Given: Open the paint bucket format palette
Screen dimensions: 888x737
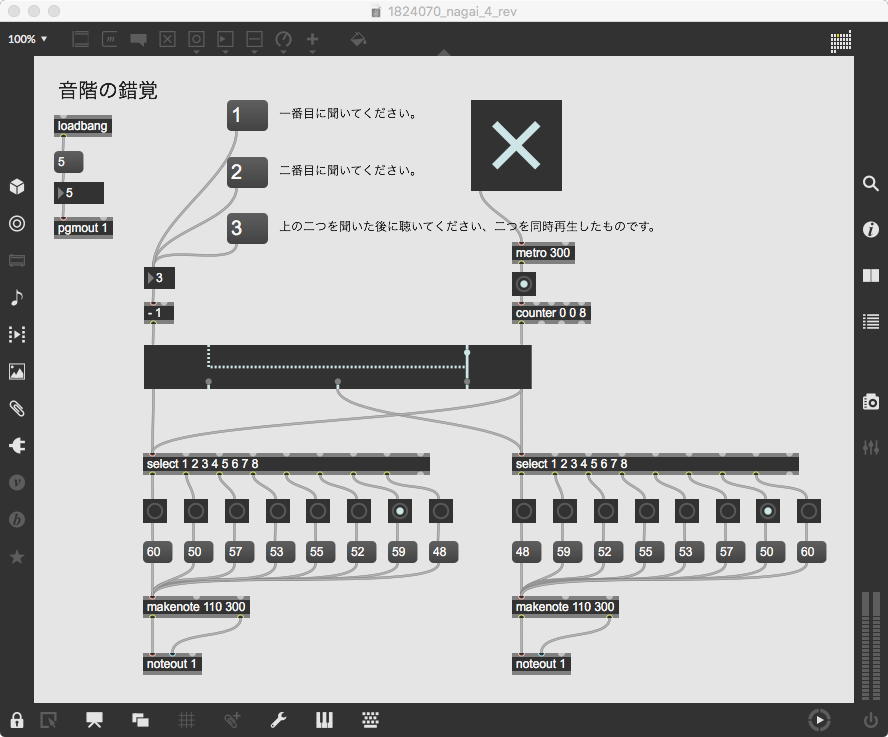Looking at the screenshot, I should tap(358, 39).
